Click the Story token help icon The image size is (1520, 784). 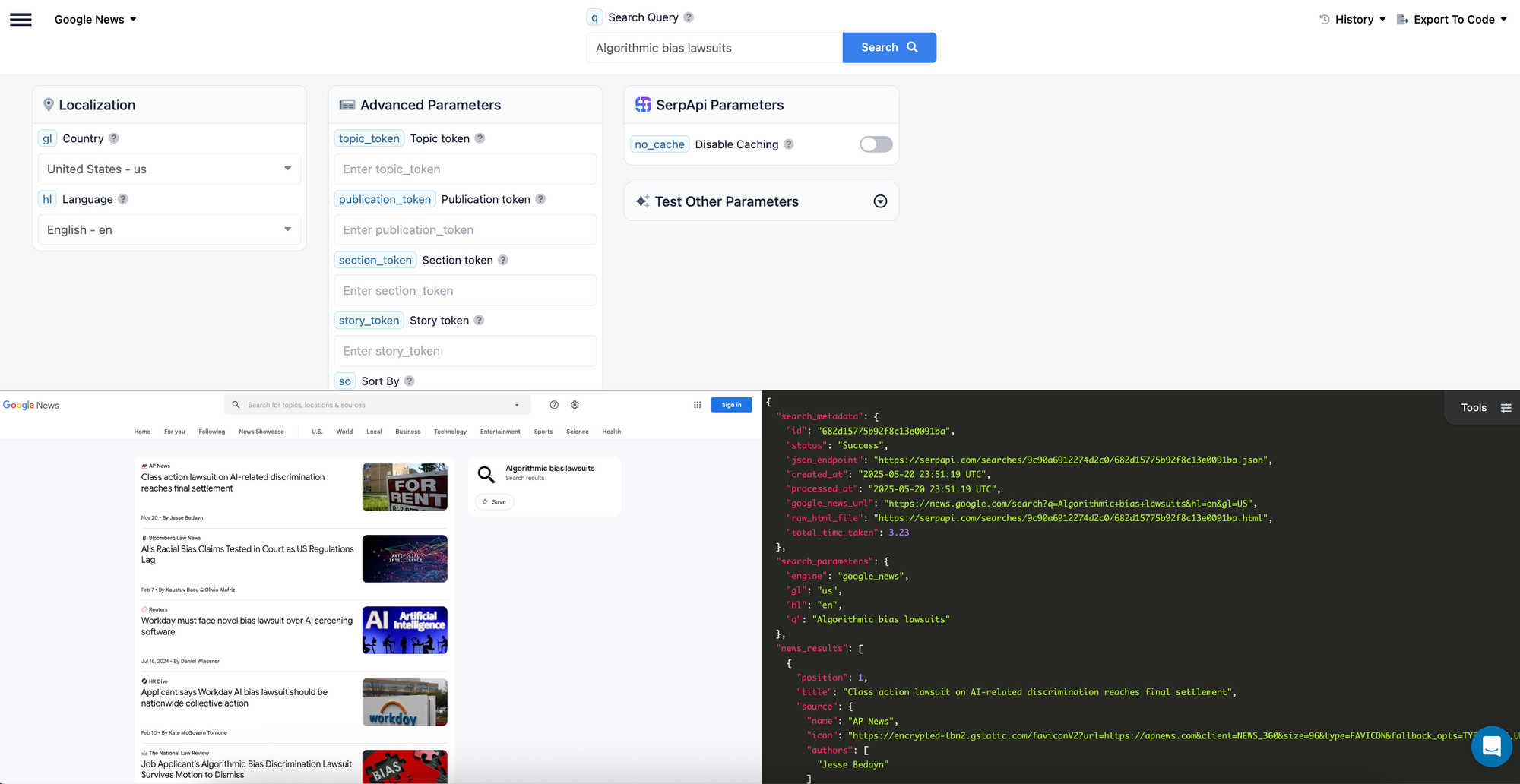(x=479, y=320)
